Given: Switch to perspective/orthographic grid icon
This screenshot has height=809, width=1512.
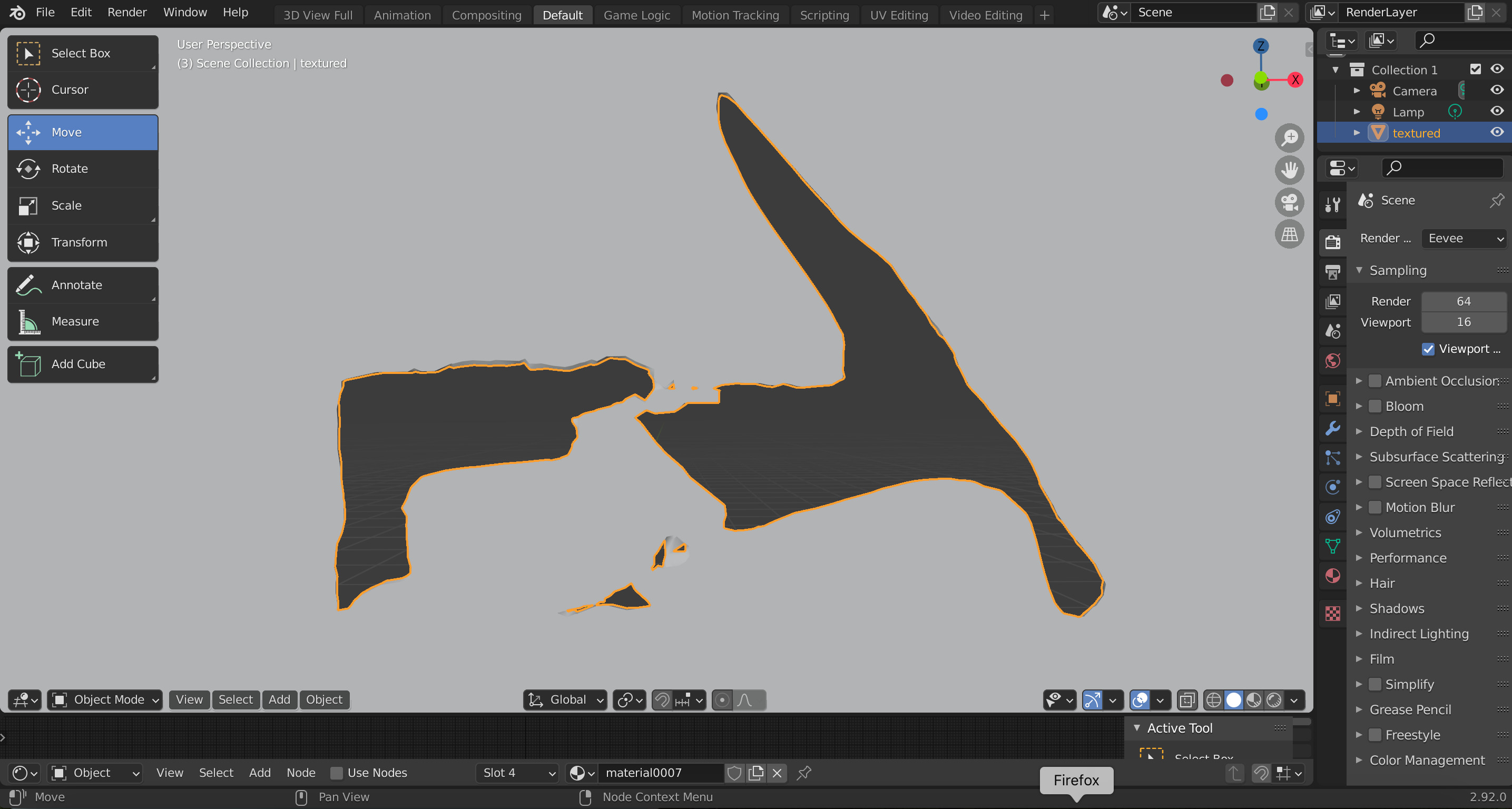Looking at the screenshot, I should point(1289,235).
